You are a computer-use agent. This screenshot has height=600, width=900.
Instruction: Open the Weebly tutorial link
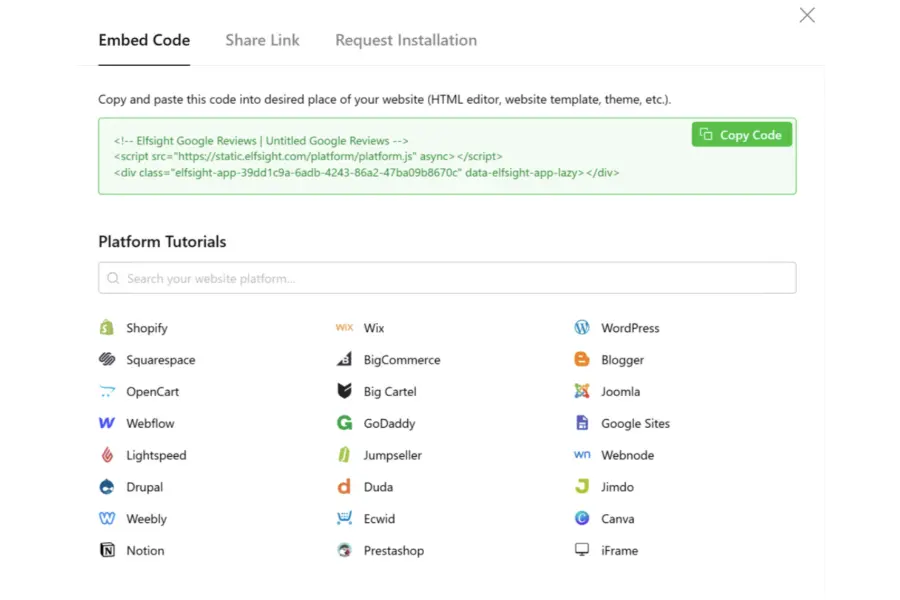(146, 519)
